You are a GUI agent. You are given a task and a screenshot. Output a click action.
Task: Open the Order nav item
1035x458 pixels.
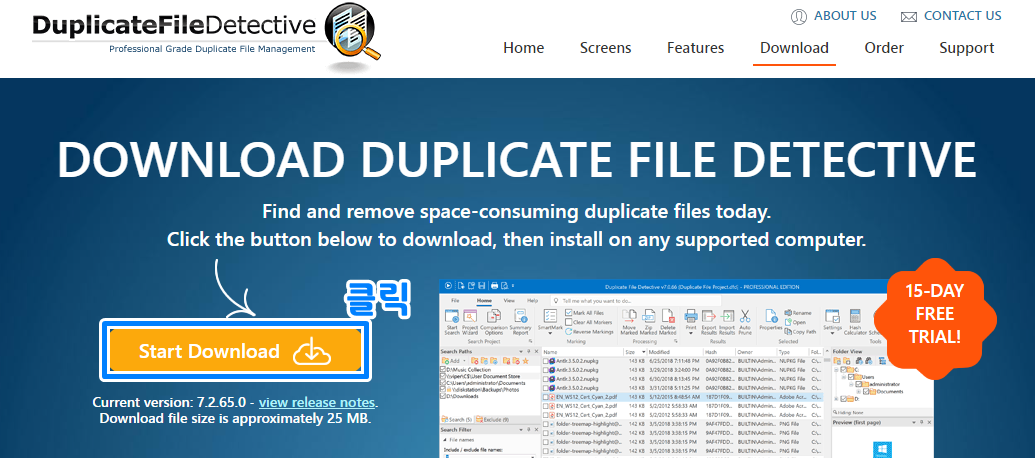[884, 48]
